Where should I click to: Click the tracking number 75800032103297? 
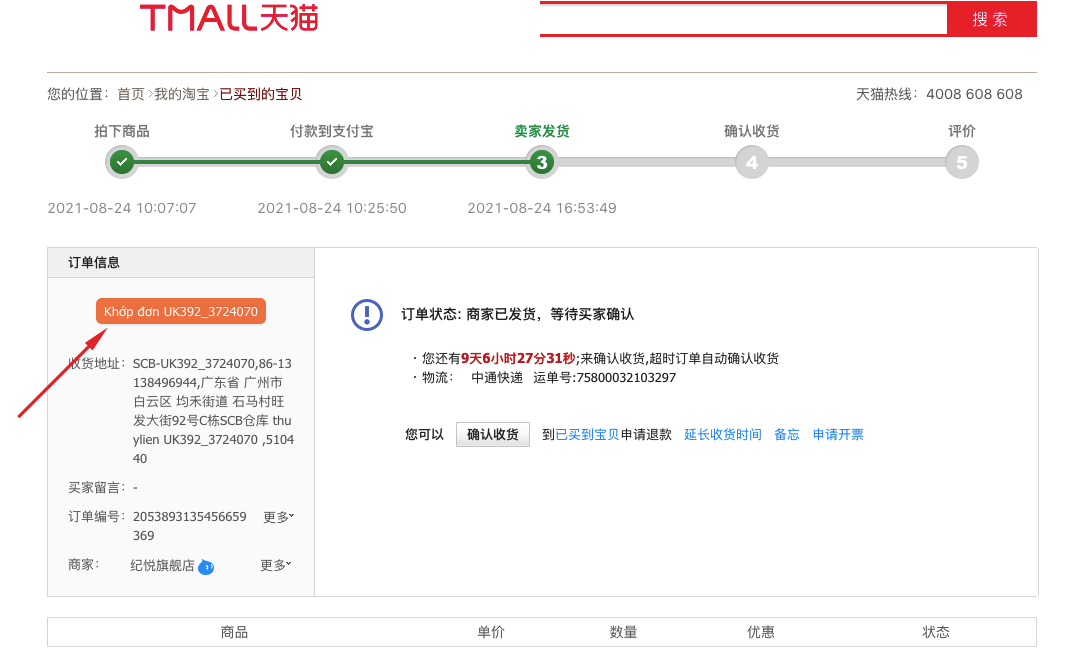tap(626, 378)
